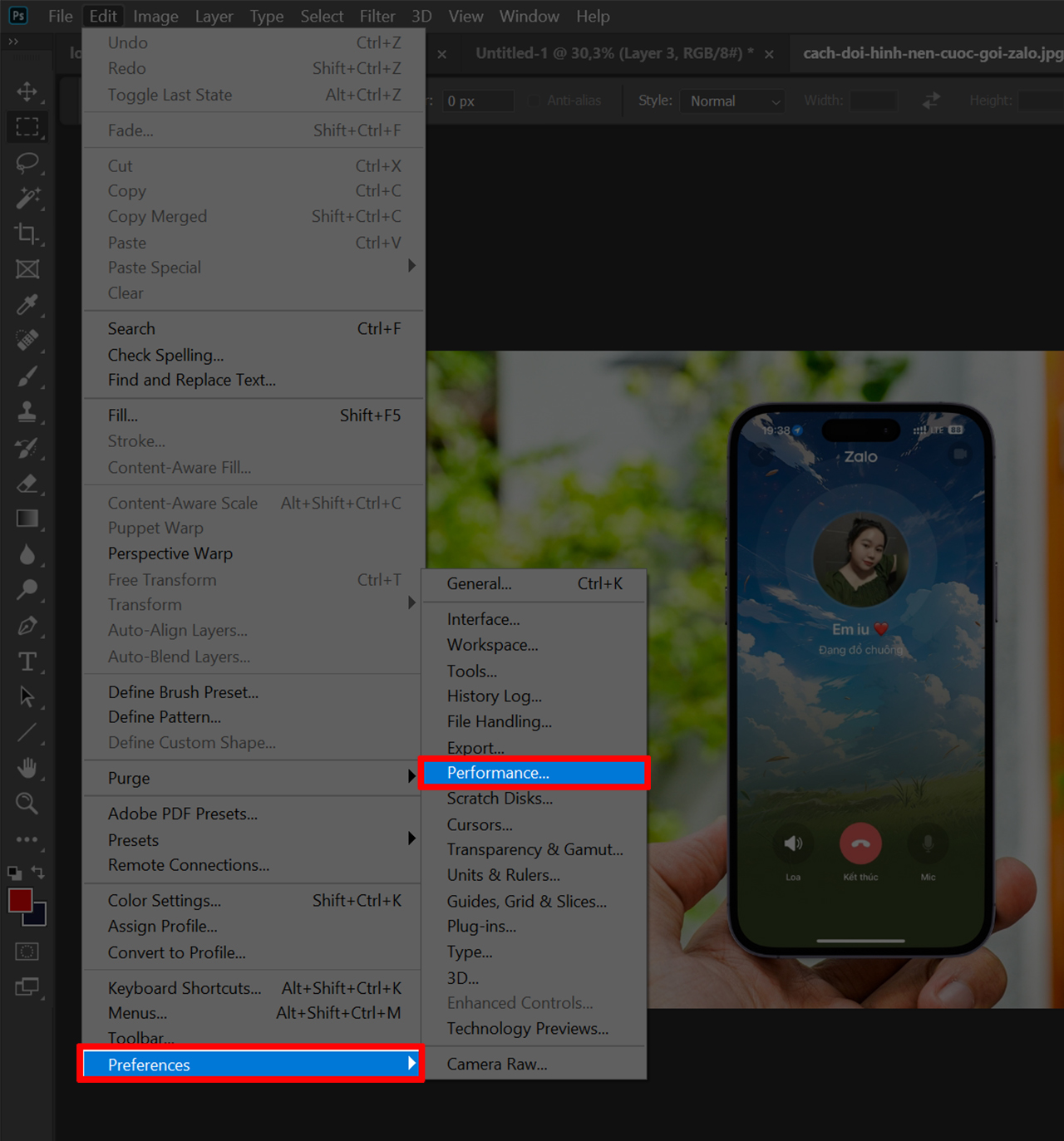1064x1141 pixels.
Task: Choose General... preferences entry
Action: [x=534, y=583]
